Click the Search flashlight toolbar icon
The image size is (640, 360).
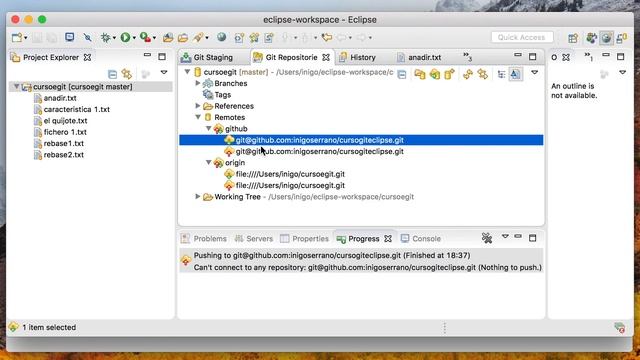pyautogui.click(x=198, y=38)
